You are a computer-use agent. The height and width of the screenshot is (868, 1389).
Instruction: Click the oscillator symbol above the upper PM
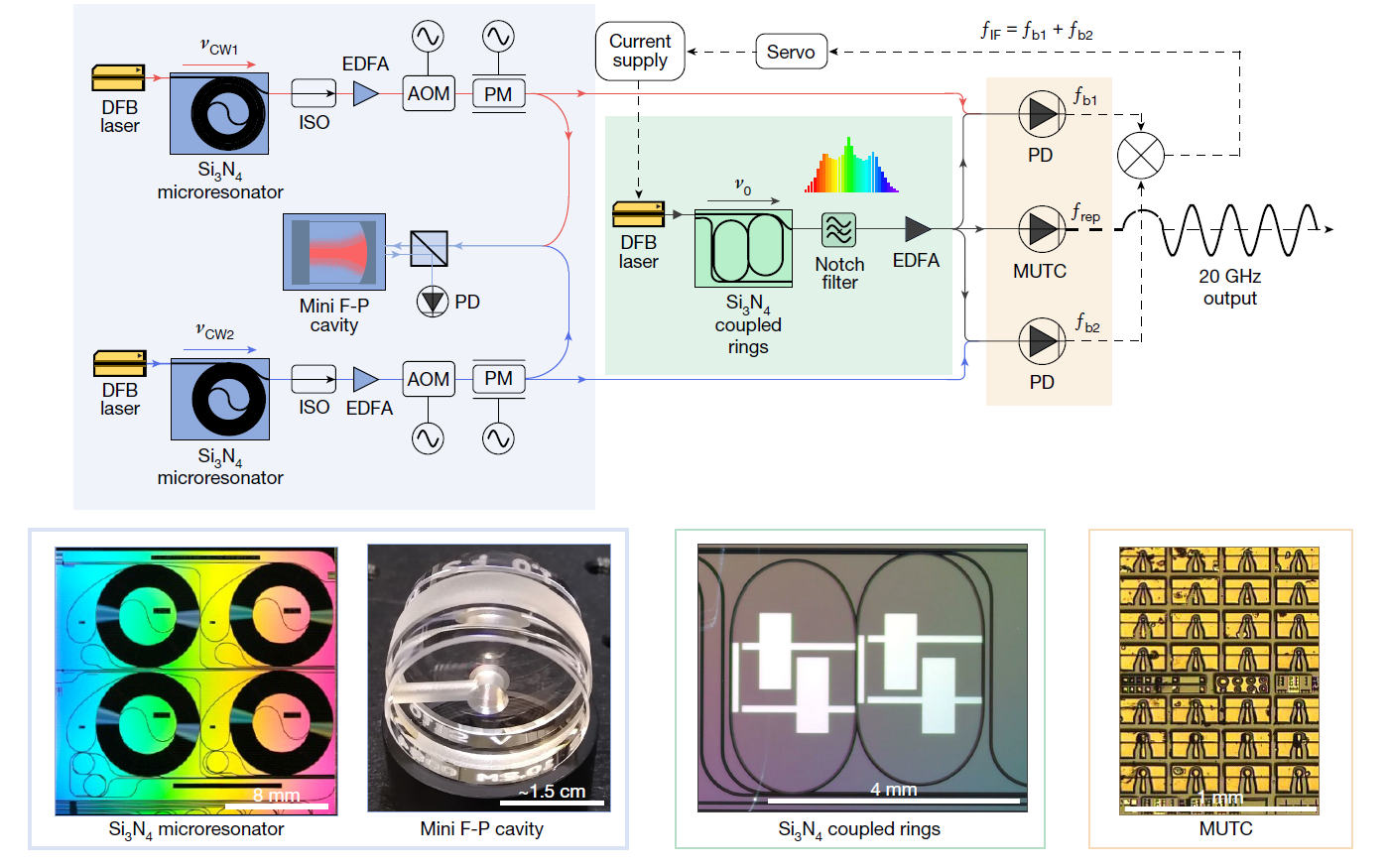click(x=498, y=37)
